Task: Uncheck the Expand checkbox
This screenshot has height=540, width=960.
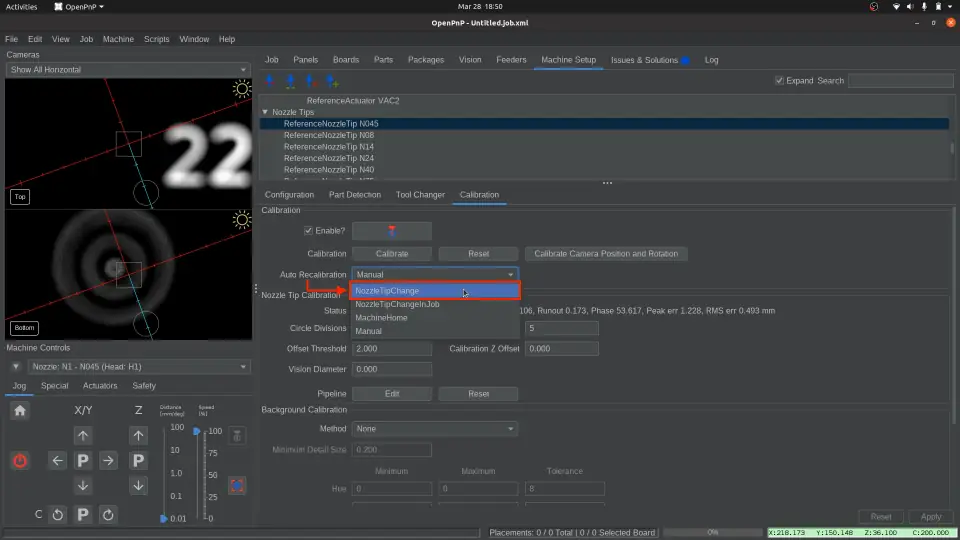Action: [x=780, y=80]
